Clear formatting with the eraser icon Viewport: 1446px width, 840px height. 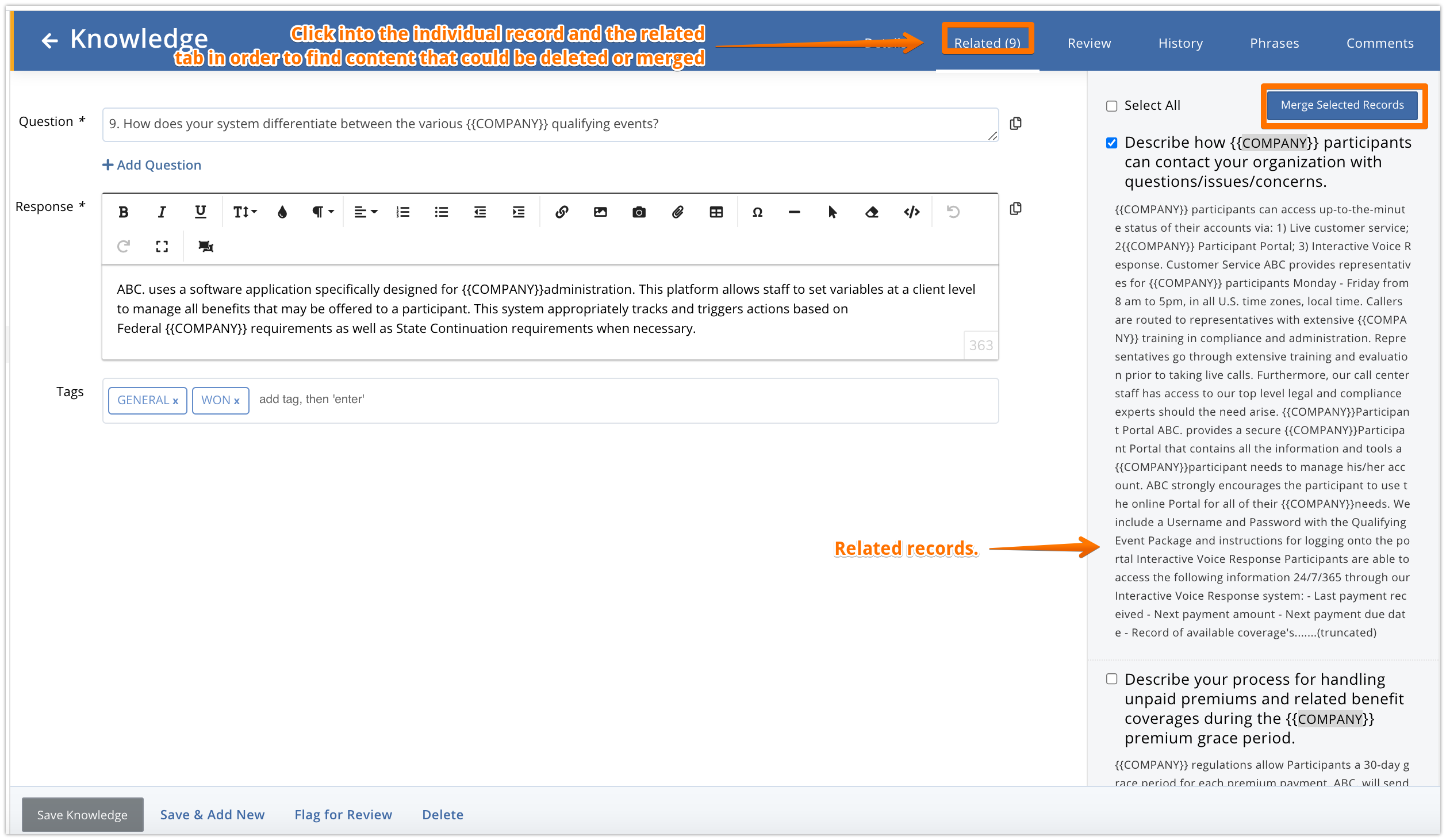click(x=872, y=212)
